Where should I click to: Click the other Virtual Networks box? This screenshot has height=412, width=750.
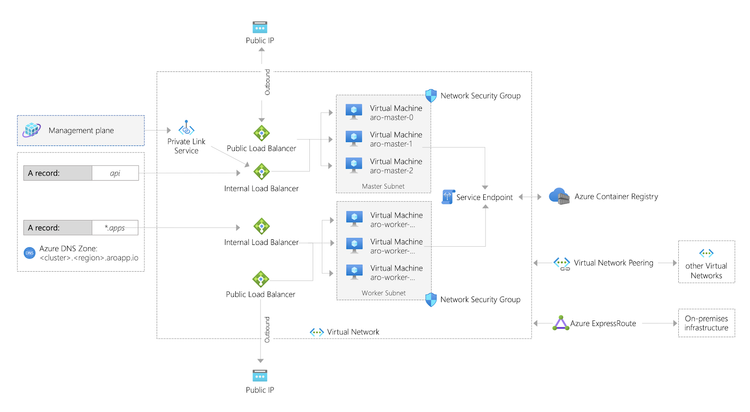(706, 262)
